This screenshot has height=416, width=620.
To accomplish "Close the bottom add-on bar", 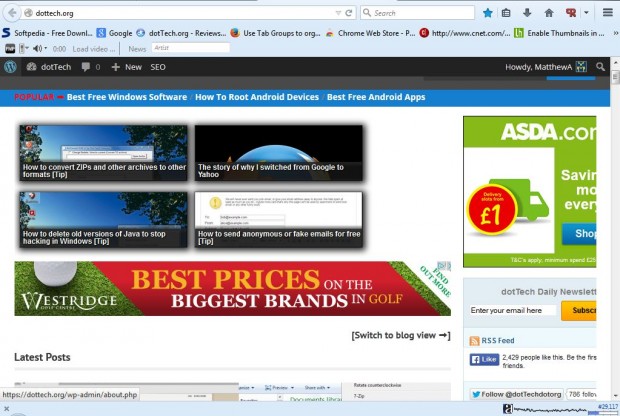I will [6, 409].
